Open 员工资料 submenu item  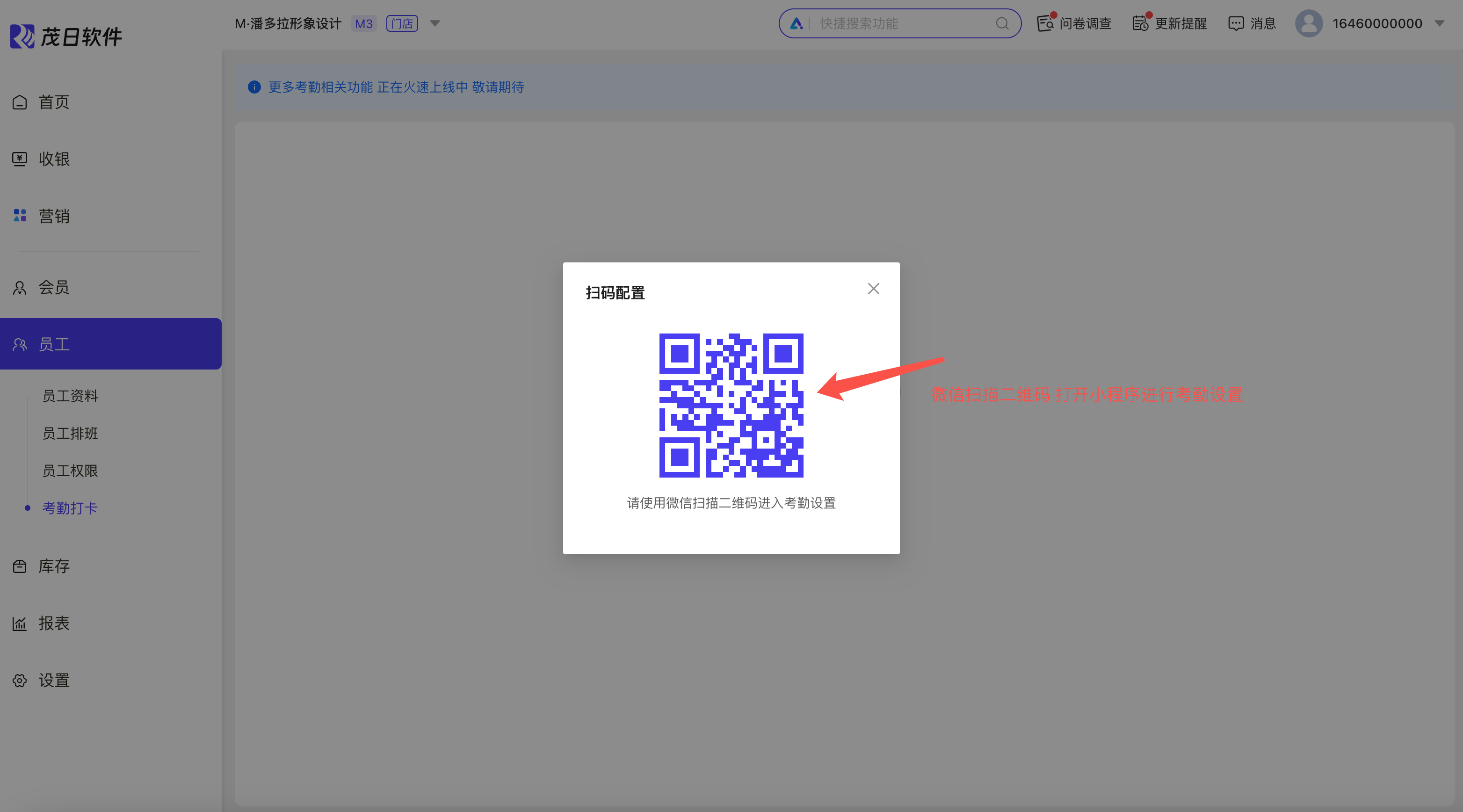(71, 396)
